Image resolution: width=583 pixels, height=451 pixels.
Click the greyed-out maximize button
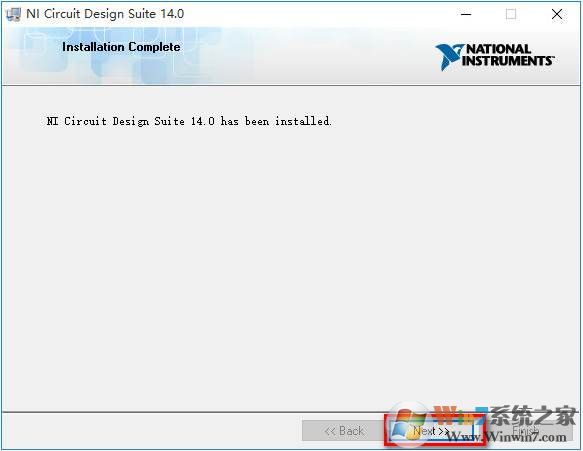511,15
